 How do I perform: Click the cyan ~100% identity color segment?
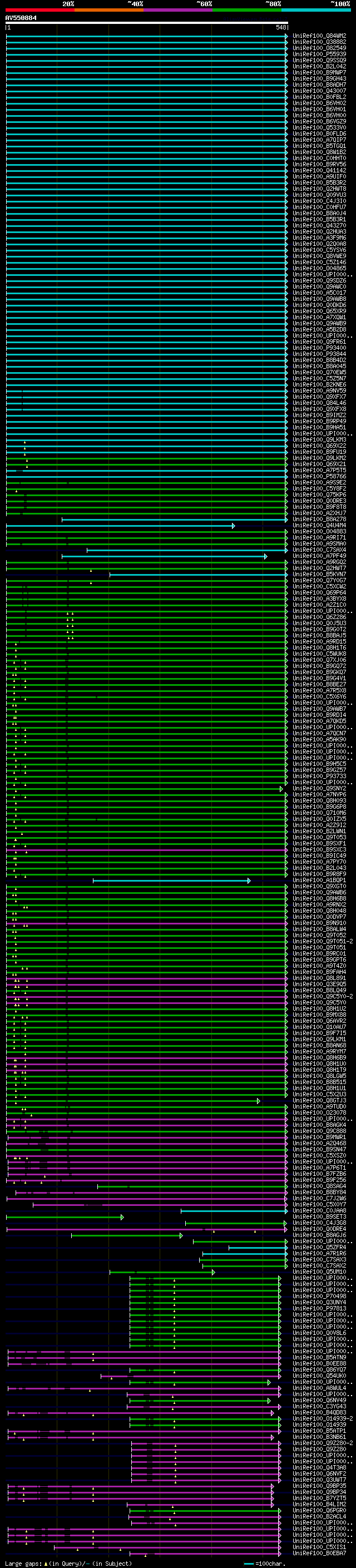(x=317, y=11)
